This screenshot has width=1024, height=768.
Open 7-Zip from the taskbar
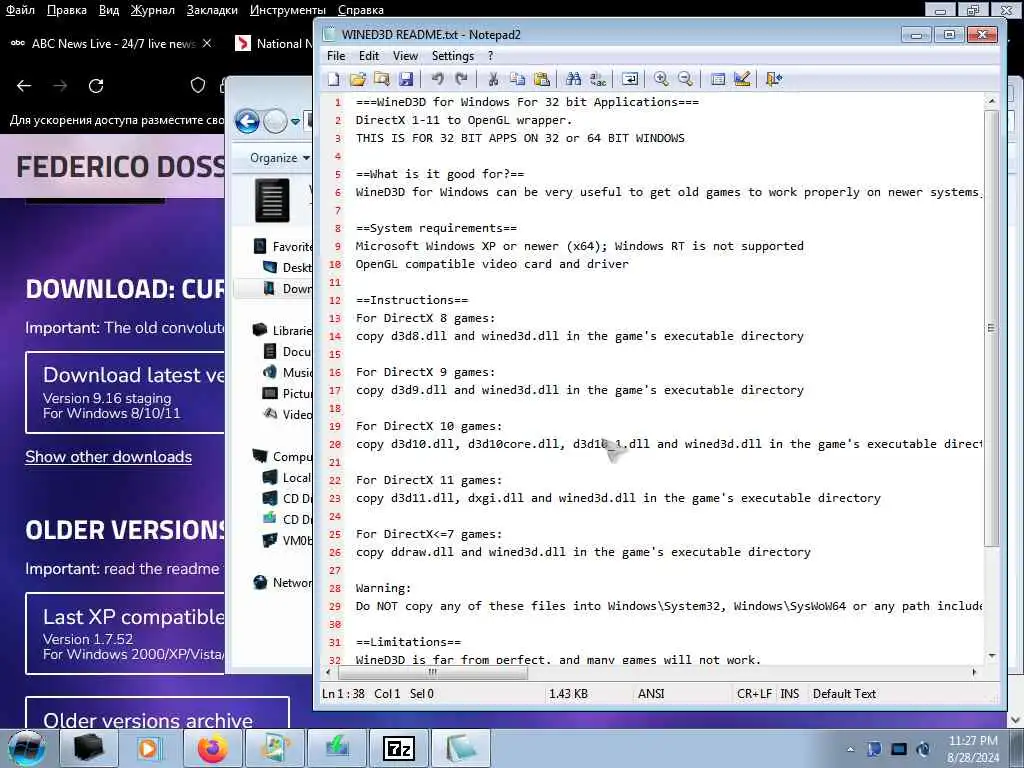[x=399, y=748]
